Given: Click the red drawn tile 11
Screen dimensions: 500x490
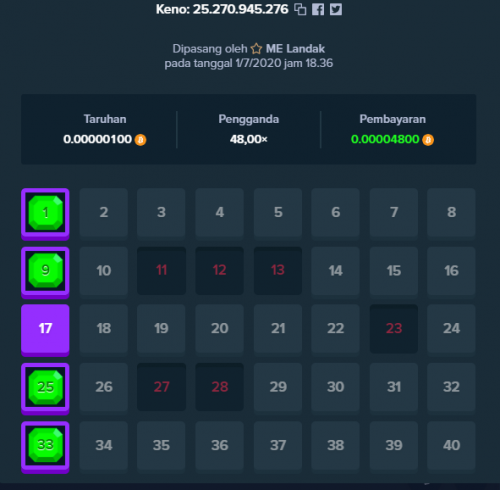Looking at the screenshot, I should tap(161, 271).
